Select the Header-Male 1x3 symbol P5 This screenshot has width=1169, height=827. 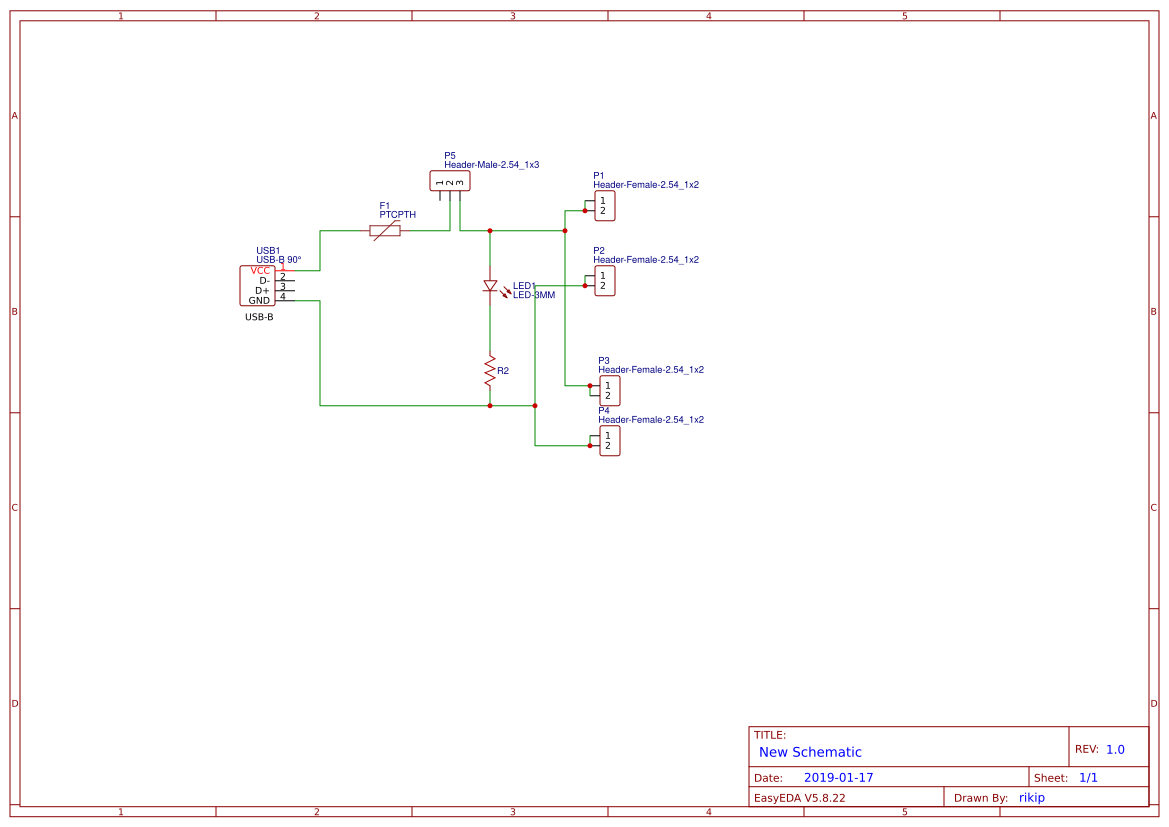[449, 180]
